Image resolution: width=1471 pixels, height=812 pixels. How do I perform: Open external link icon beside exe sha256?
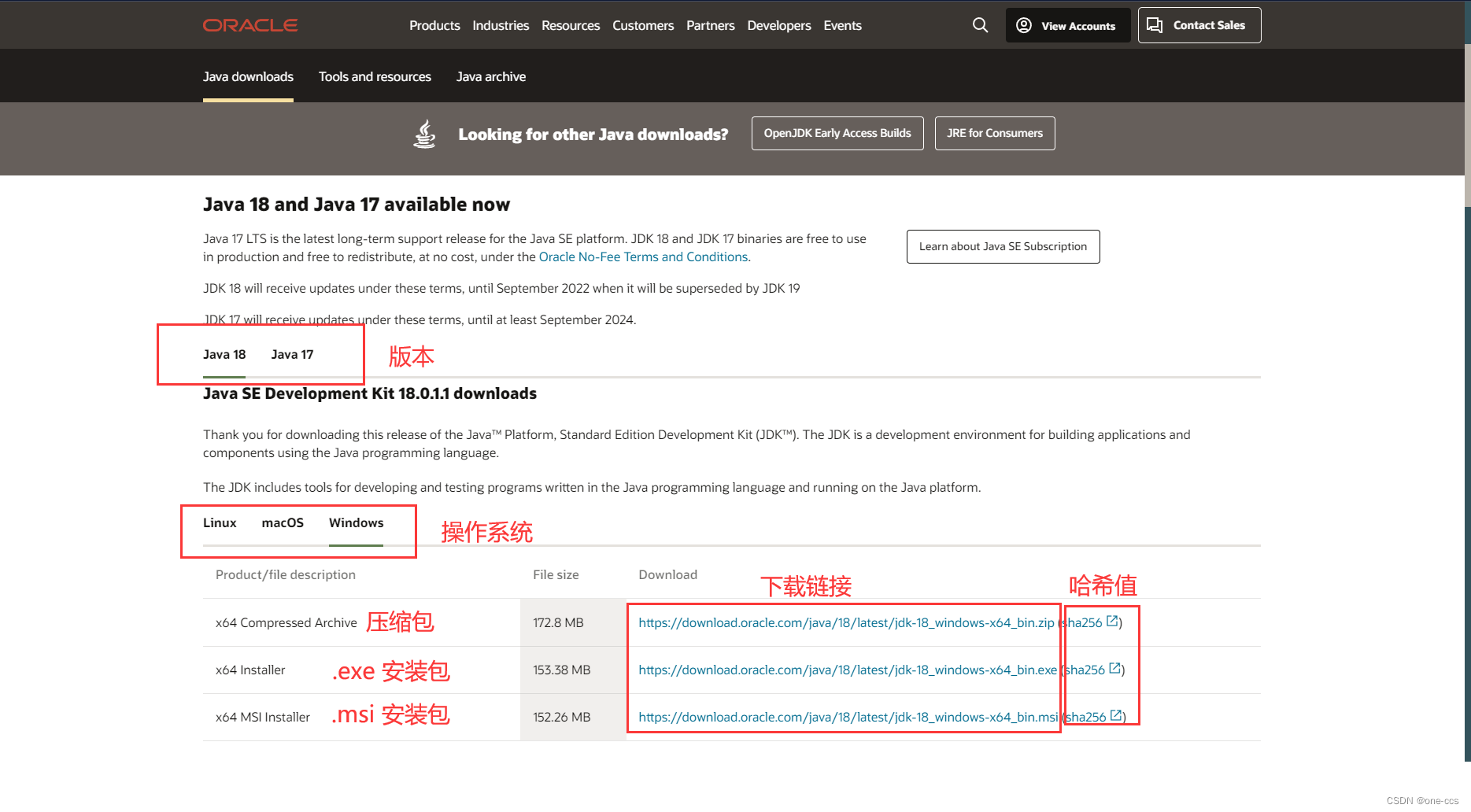[1115, 669]
